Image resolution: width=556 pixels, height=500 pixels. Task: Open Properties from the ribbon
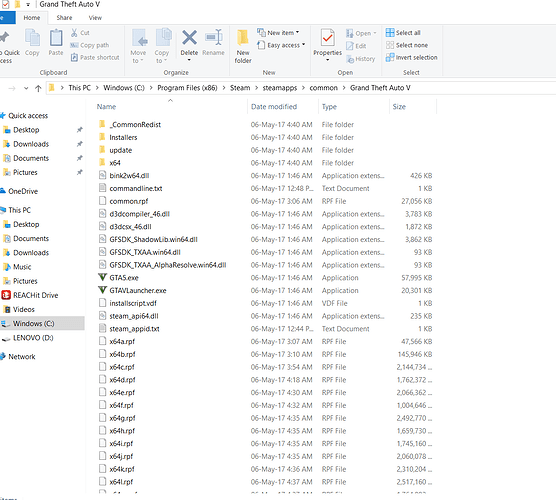click(327, 44)
